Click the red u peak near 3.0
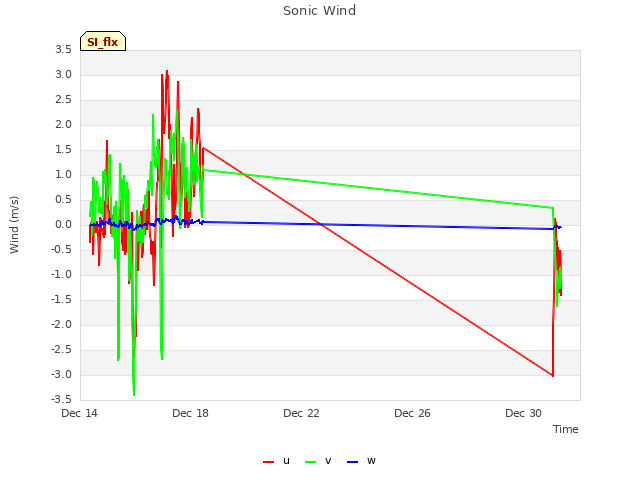The width and height of the screenshot is (640, 480). click(167, 71)
